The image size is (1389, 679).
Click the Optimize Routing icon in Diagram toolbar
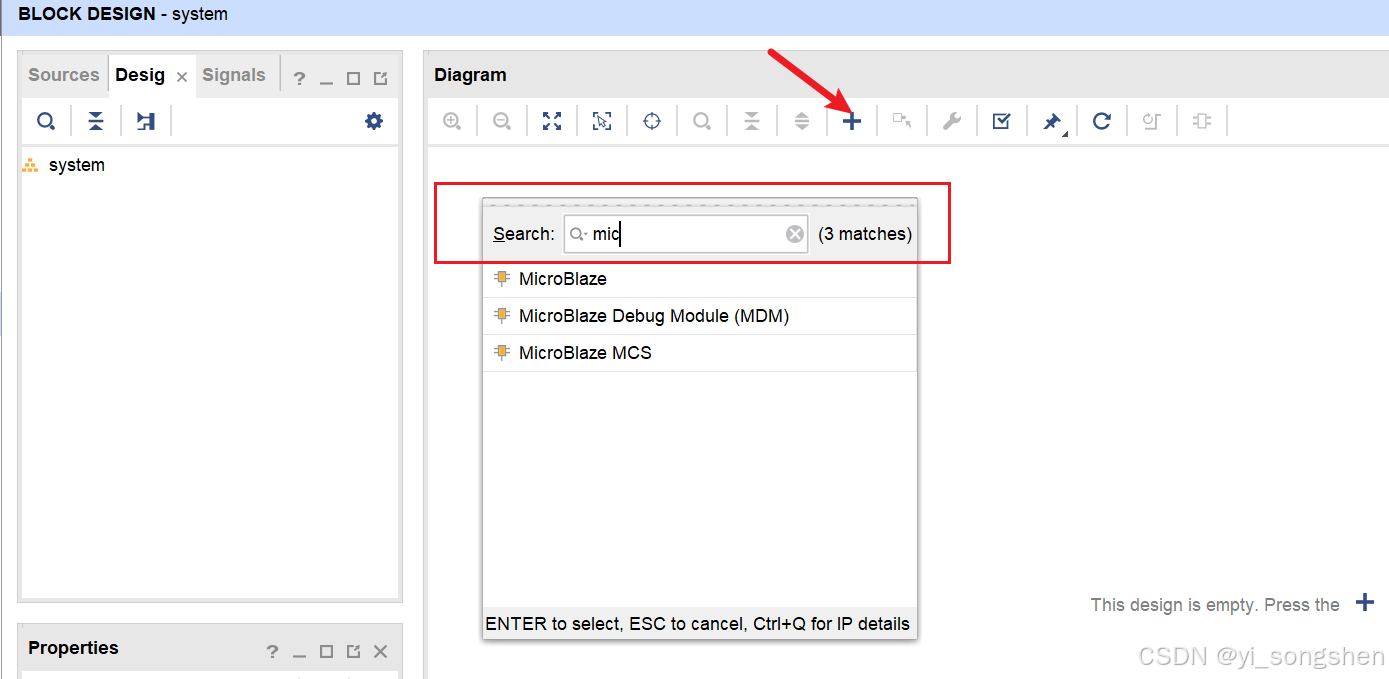coord(1152,121)
